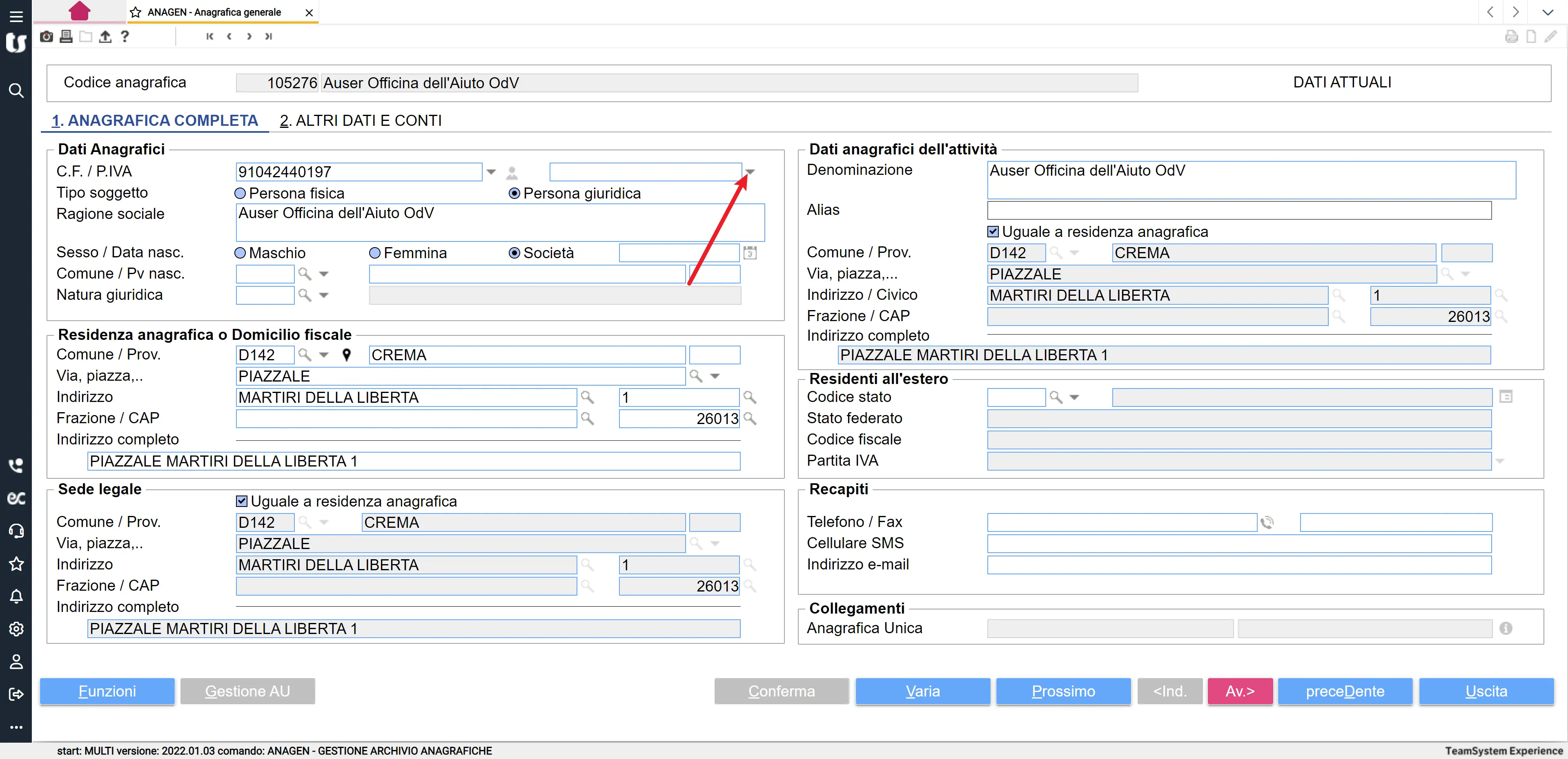The width and height of the screenshot is (1568, 759).
Task: Click the help question mark icon
Action: (125, 36)
